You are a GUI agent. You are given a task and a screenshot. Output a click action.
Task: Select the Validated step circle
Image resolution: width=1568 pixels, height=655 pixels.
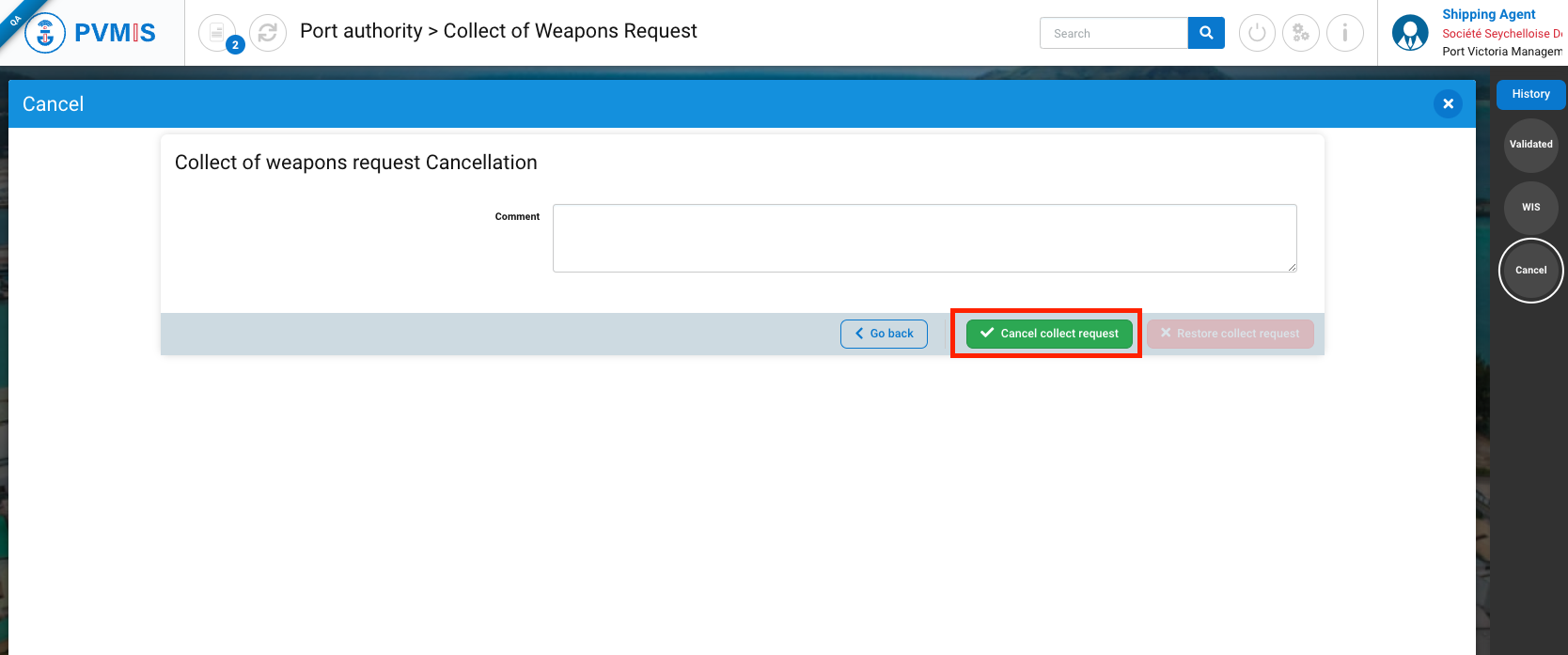coord(1530,145)
